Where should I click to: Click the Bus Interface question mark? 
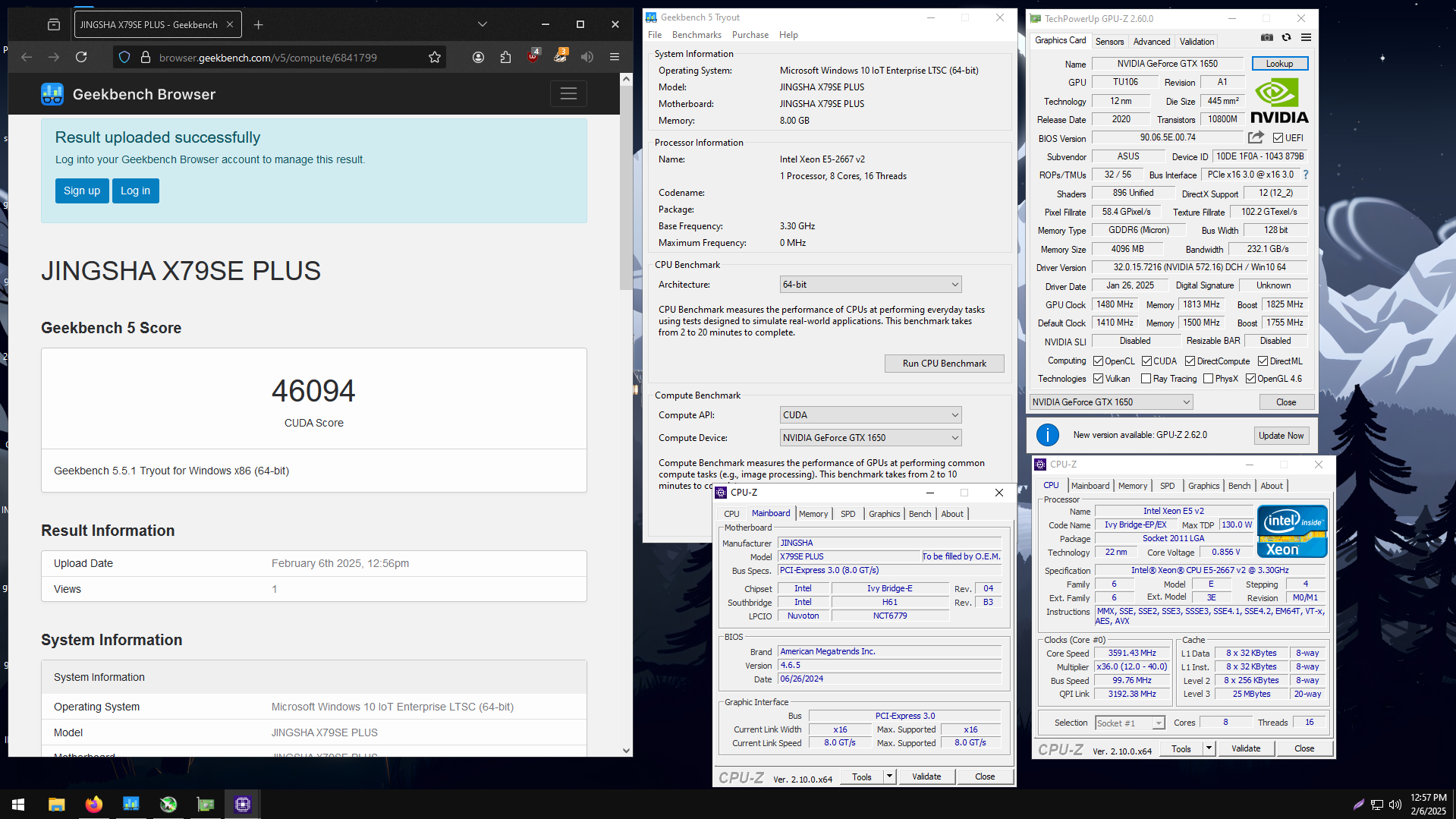click(x=1306, y=175)
